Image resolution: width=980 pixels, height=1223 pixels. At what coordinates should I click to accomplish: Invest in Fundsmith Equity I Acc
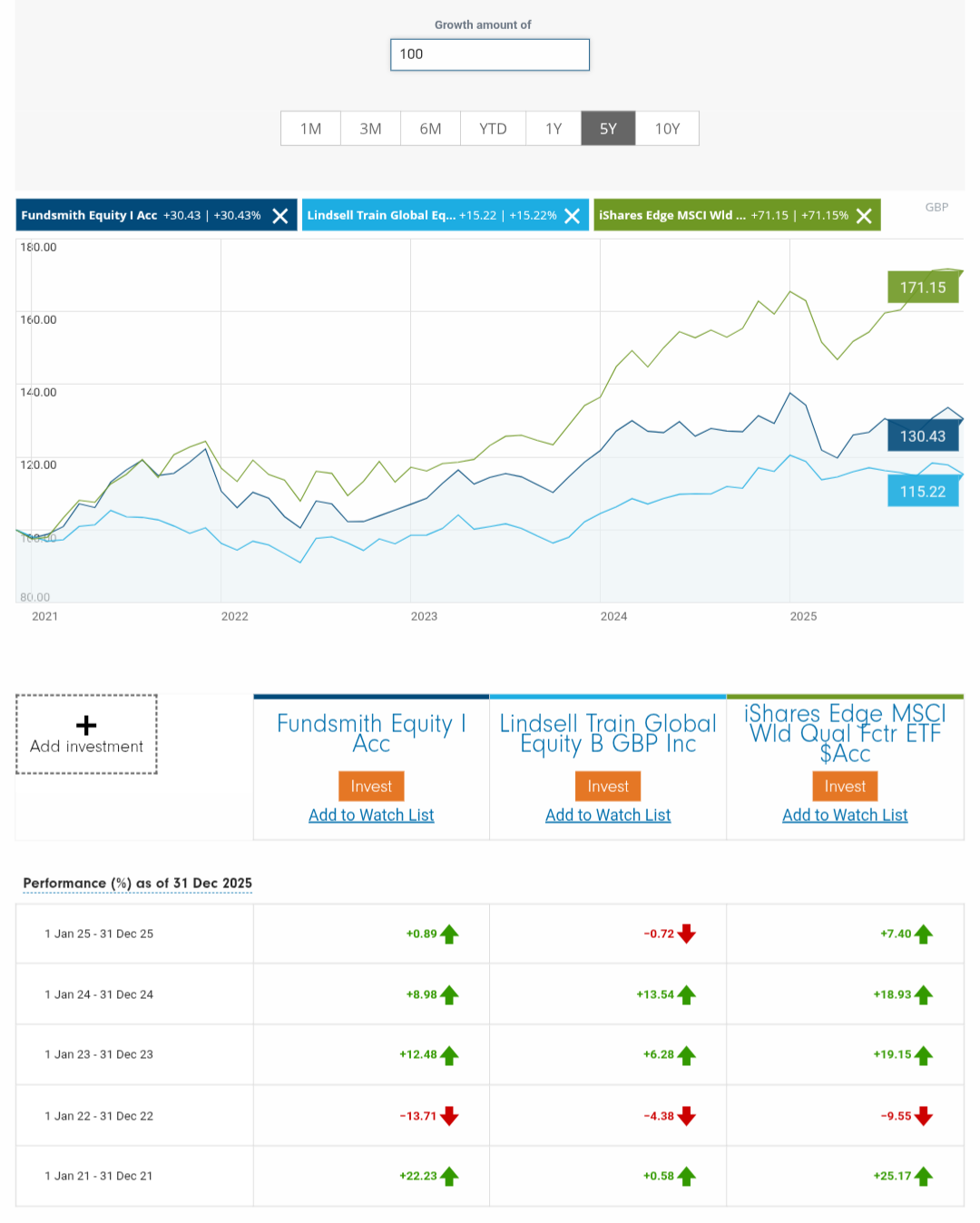[371, 787]
